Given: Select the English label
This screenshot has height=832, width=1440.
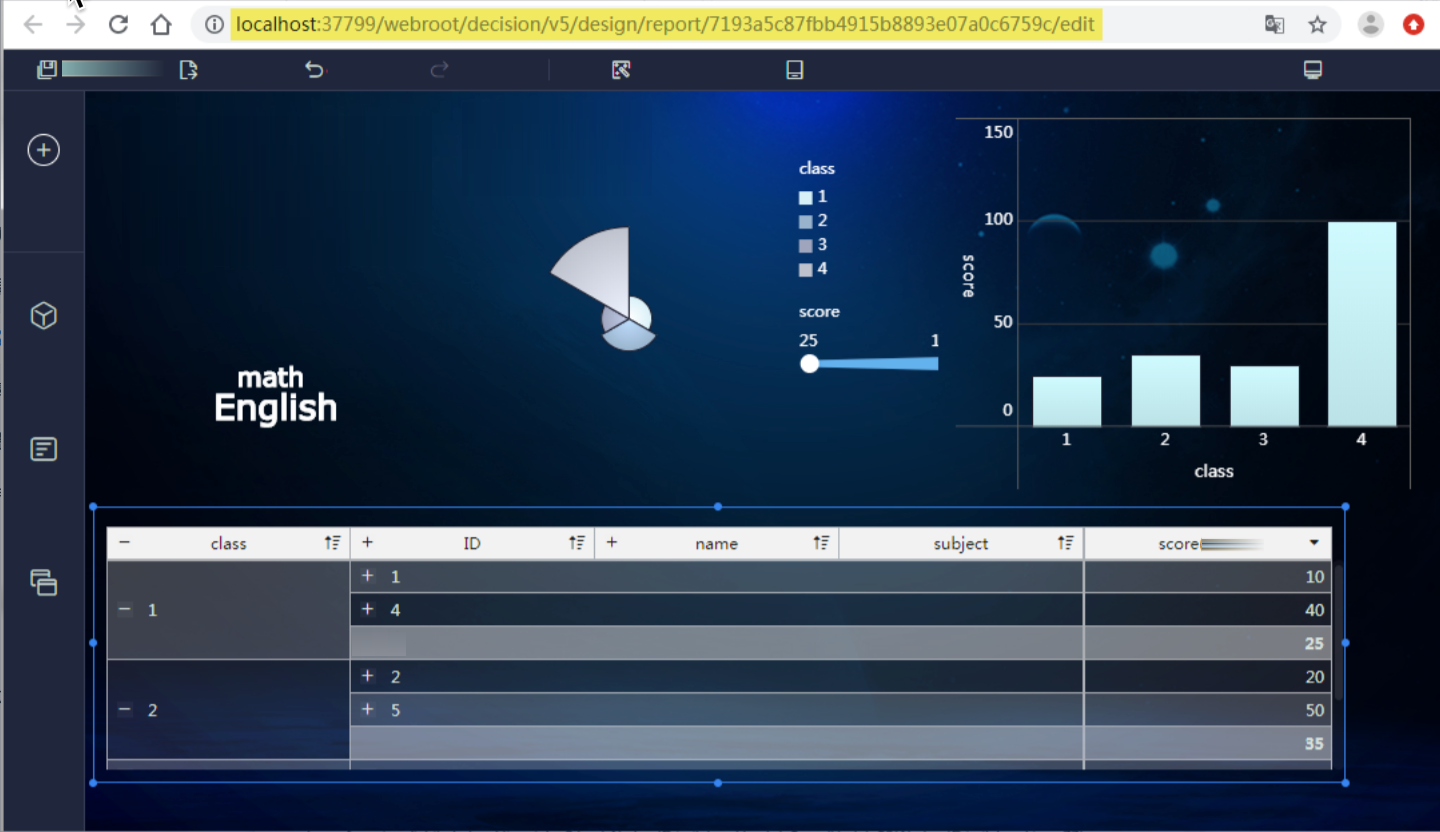Looking at the screenshot, I should tap(276, 408).
